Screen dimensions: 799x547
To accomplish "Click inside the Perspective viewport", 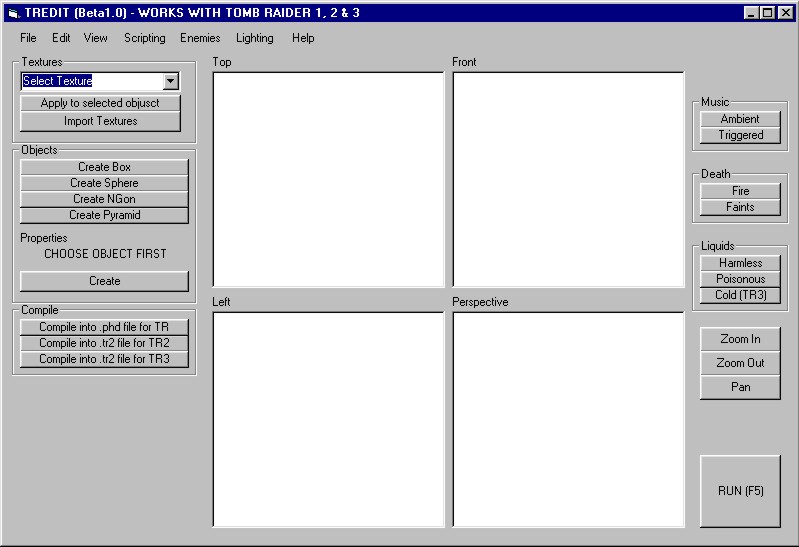I will pyautogui.click(x=568, y=420).
